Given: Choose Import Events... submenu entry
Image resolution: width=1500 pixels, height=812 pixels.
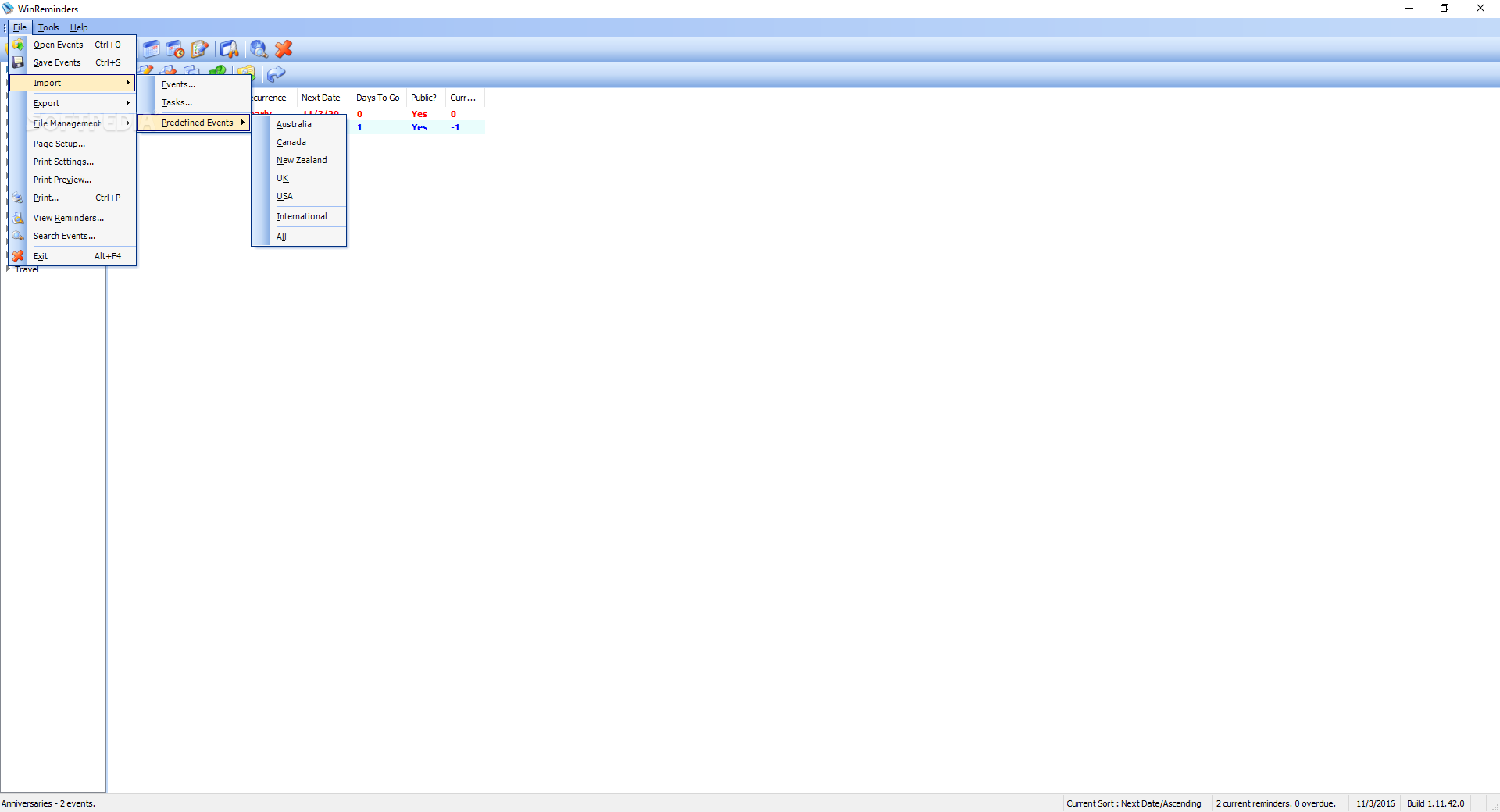Looking at the screenshot, I should (195, 84).
